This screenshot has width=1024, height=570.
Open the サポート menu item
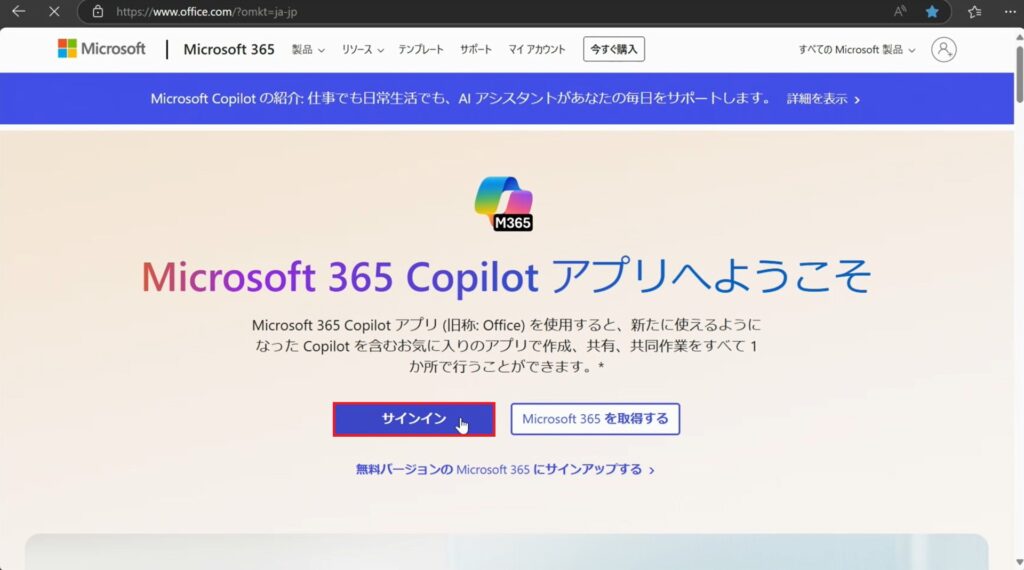[x=475, y=50]
